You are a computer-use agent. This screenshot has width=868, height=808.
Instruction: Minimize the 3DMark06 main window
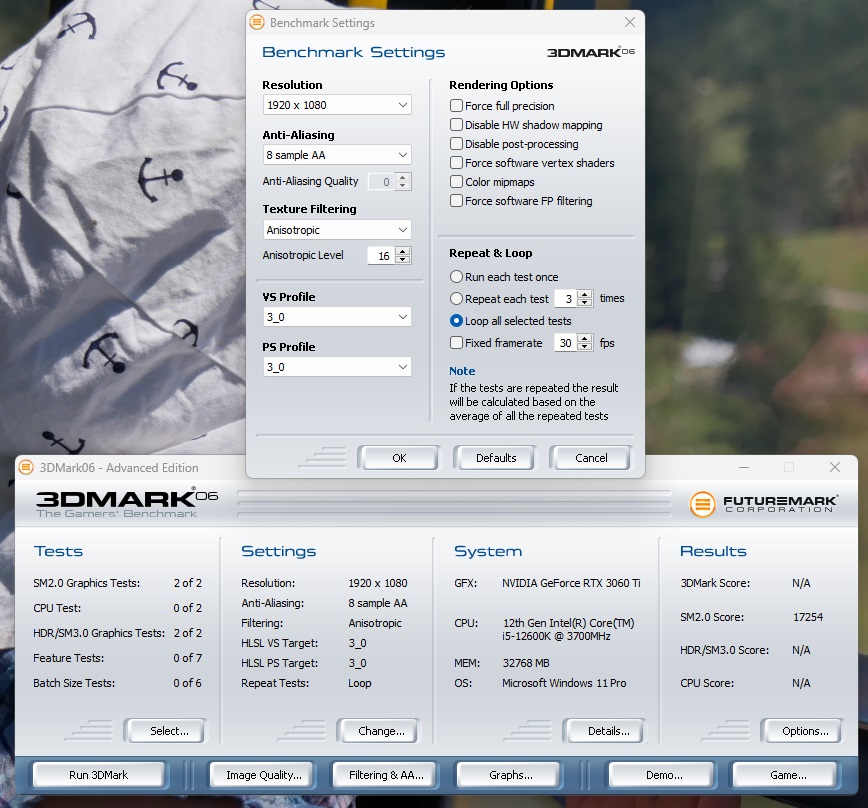(744, 468)
